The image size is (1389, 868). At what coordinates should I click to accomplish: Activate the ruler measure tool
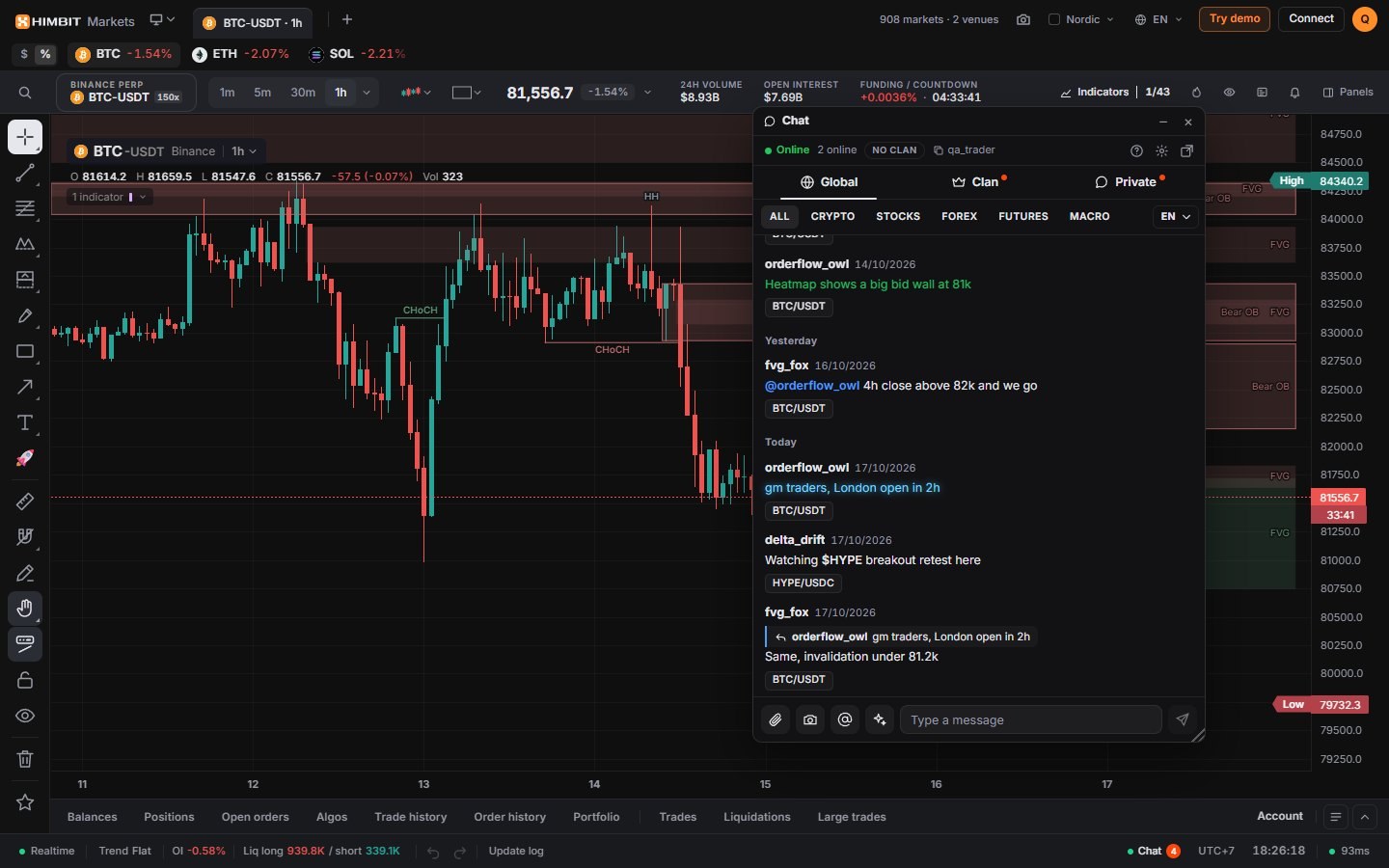25,502
